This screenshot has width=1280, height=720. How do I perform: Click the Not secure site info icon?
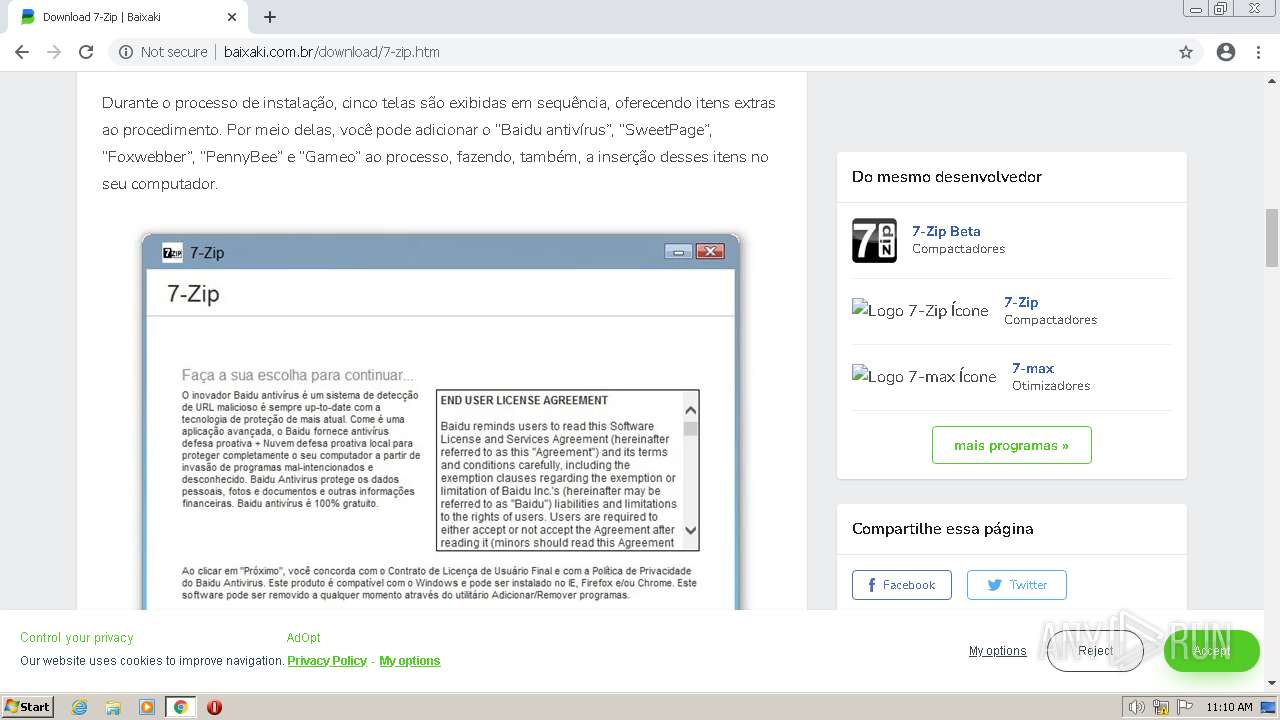(126, 52)
